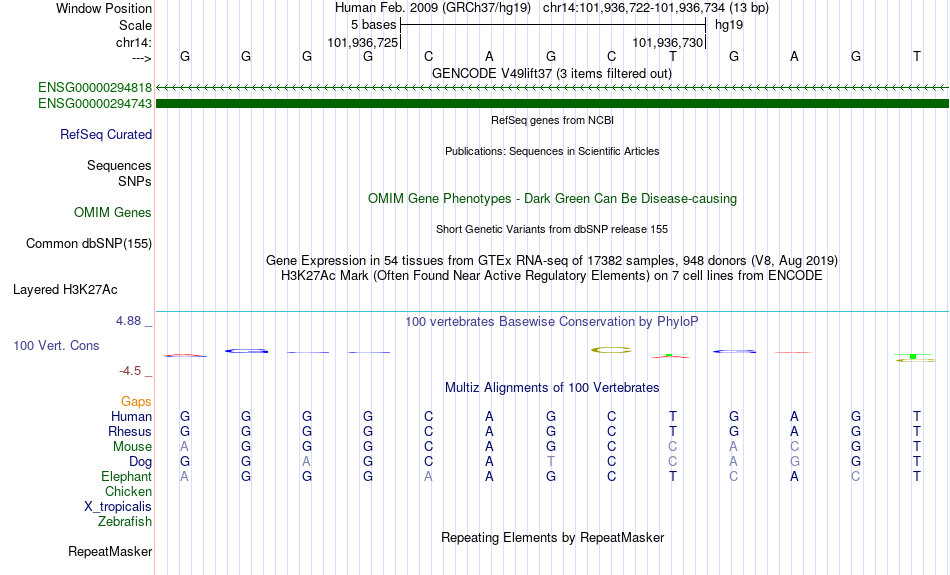This screenshot has height=575, width=950.
Task: Select the Mouse species row label
Action: click(132, 447)
